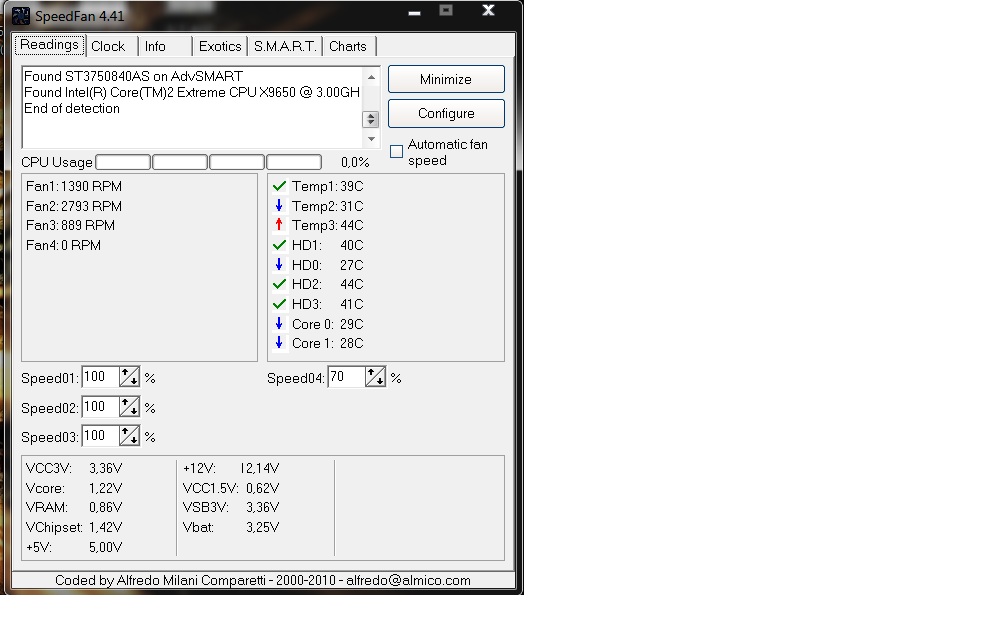Image resolution: width=1008 pixels, height=630 pixels.
Task: Click the Vbat 3,25V voltage reading
Action: pos(231,528)
